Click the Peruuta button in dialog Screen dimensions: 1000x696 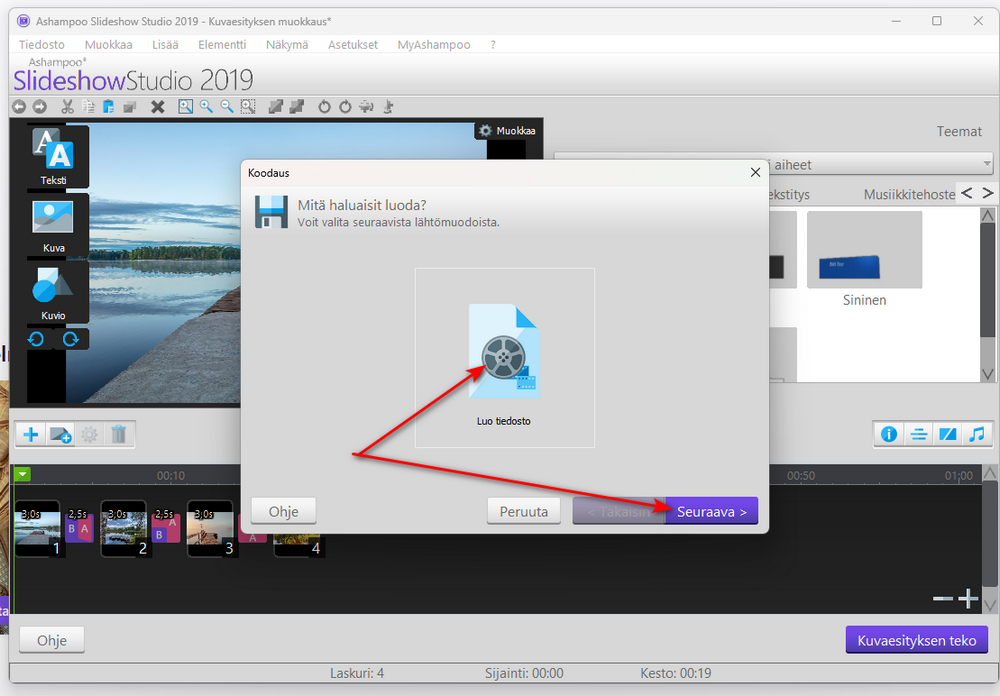point(524,511)
